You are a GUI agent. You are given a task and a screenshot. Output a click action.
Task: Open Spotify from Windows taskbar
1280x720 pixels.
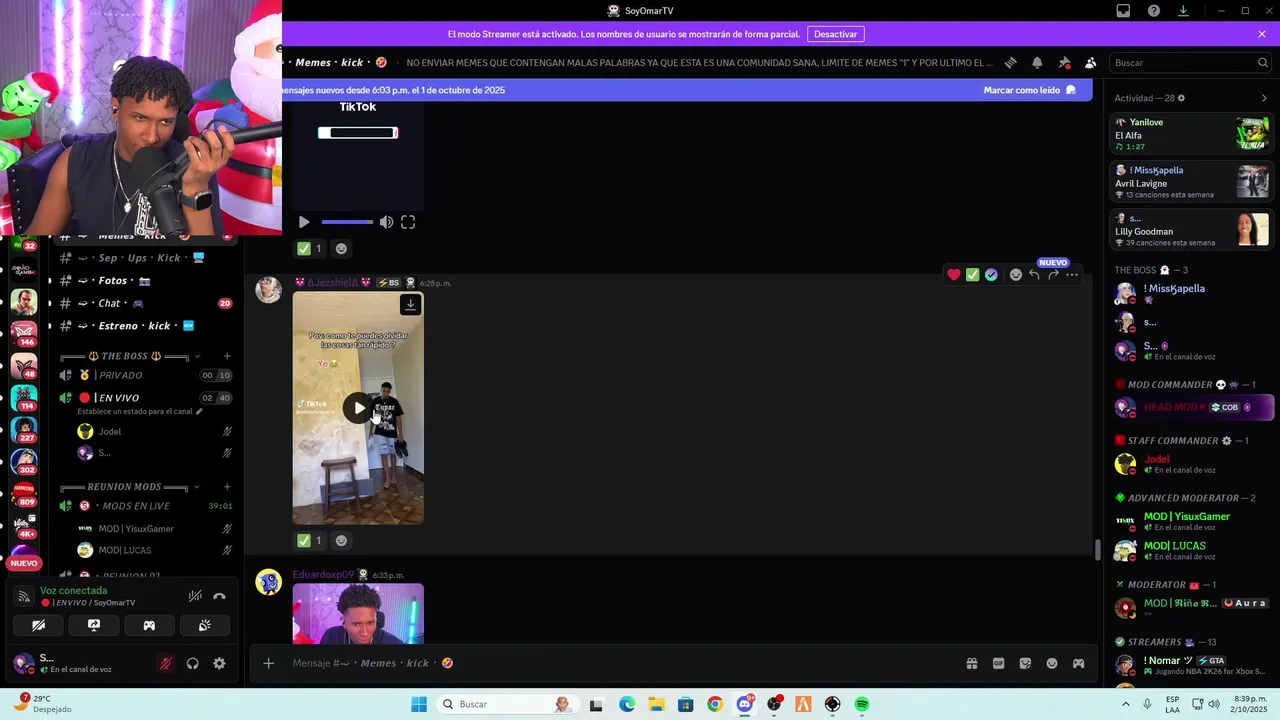click(862, 704)
